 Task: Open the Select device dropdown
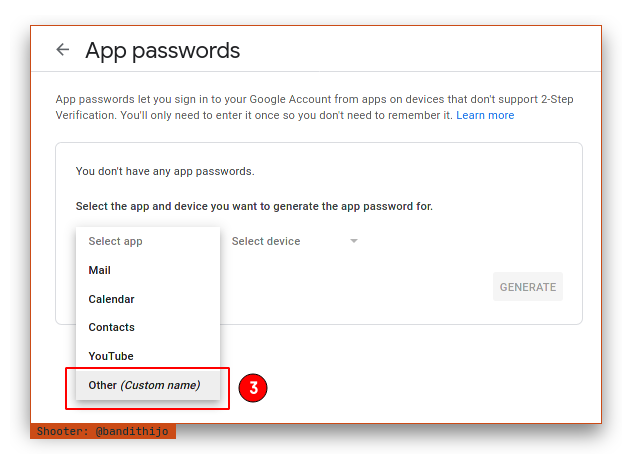(266, 241)
